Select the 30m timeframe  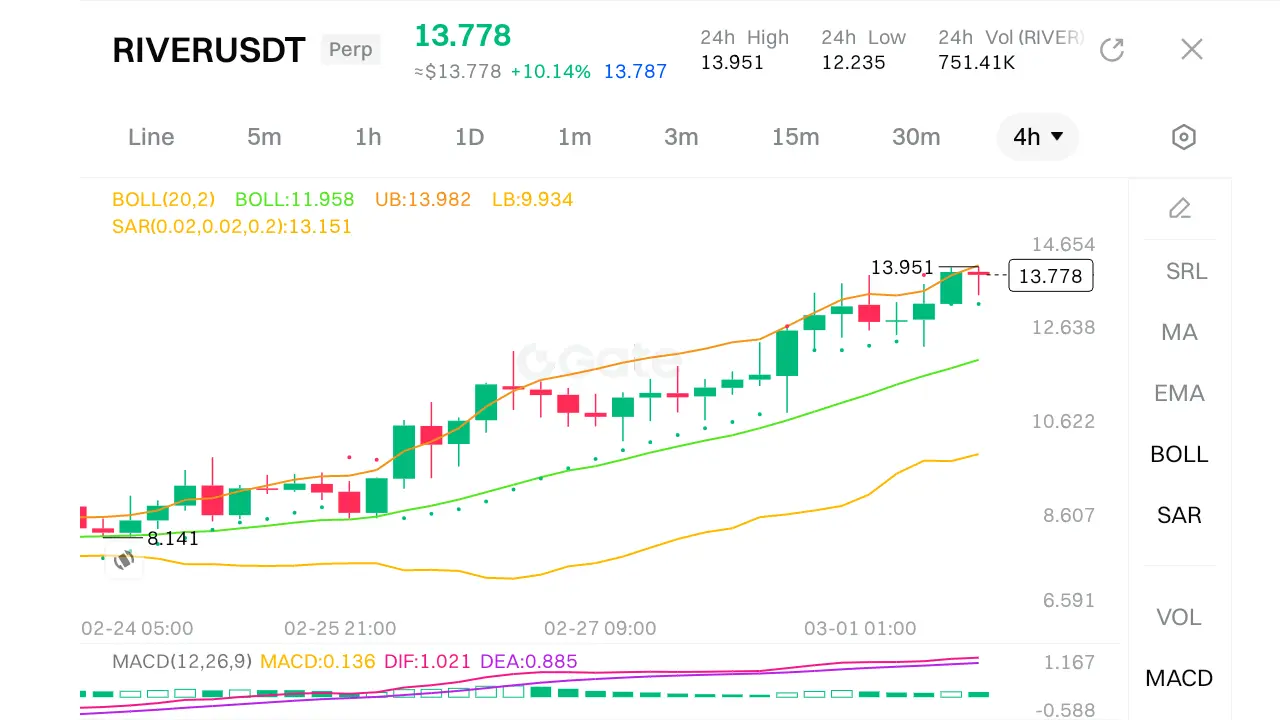916,137
